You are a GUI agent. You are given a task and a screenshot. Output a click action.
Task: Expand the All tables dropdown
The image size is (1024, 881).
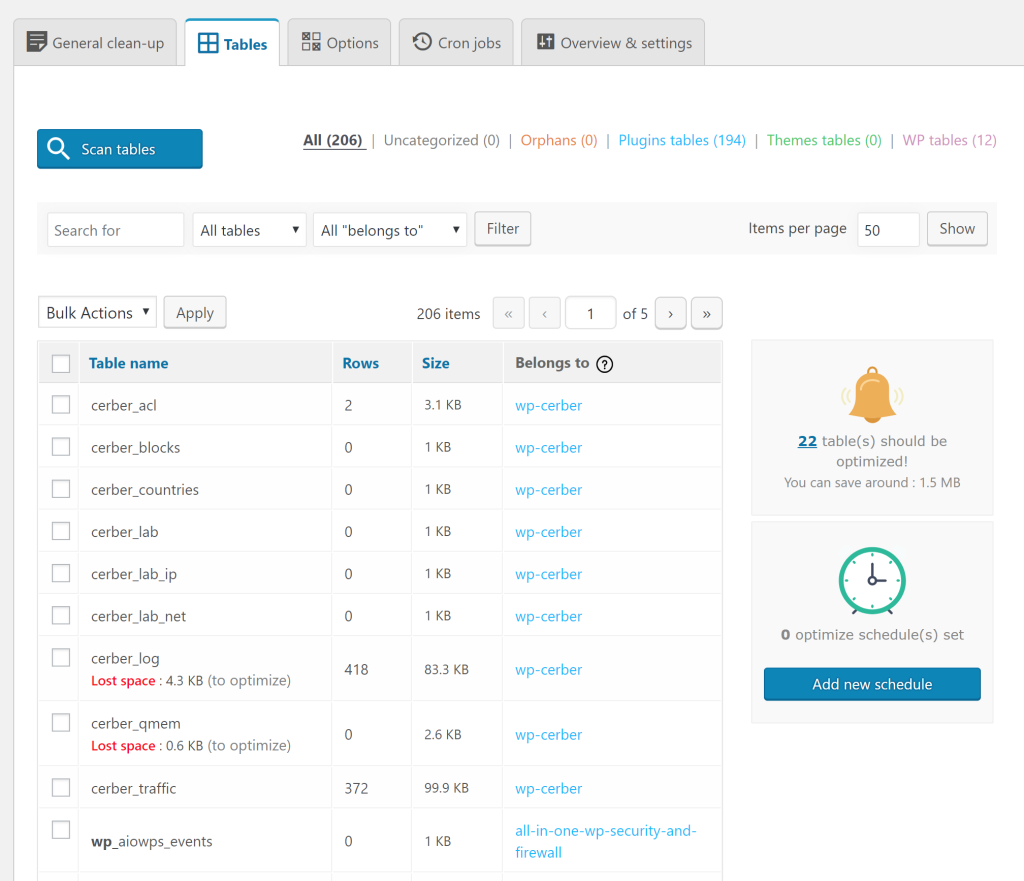point(250,230)
